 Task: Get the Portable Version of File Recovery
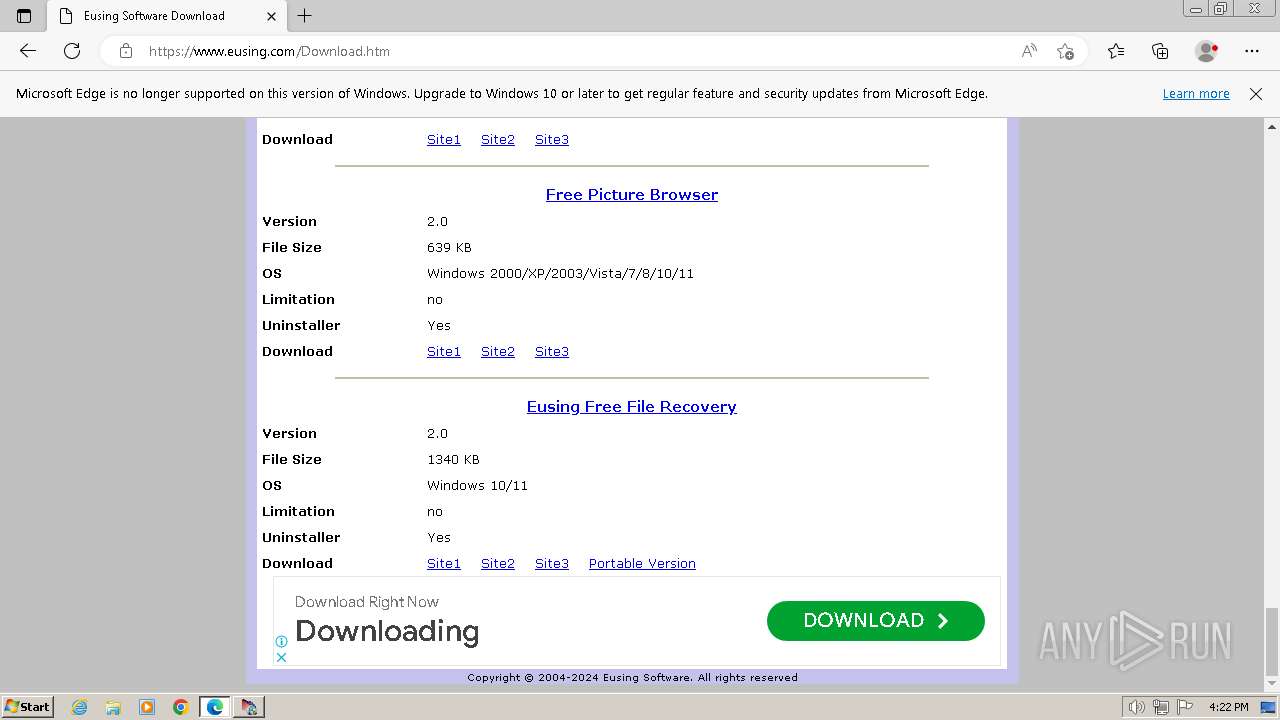point(642,564)
